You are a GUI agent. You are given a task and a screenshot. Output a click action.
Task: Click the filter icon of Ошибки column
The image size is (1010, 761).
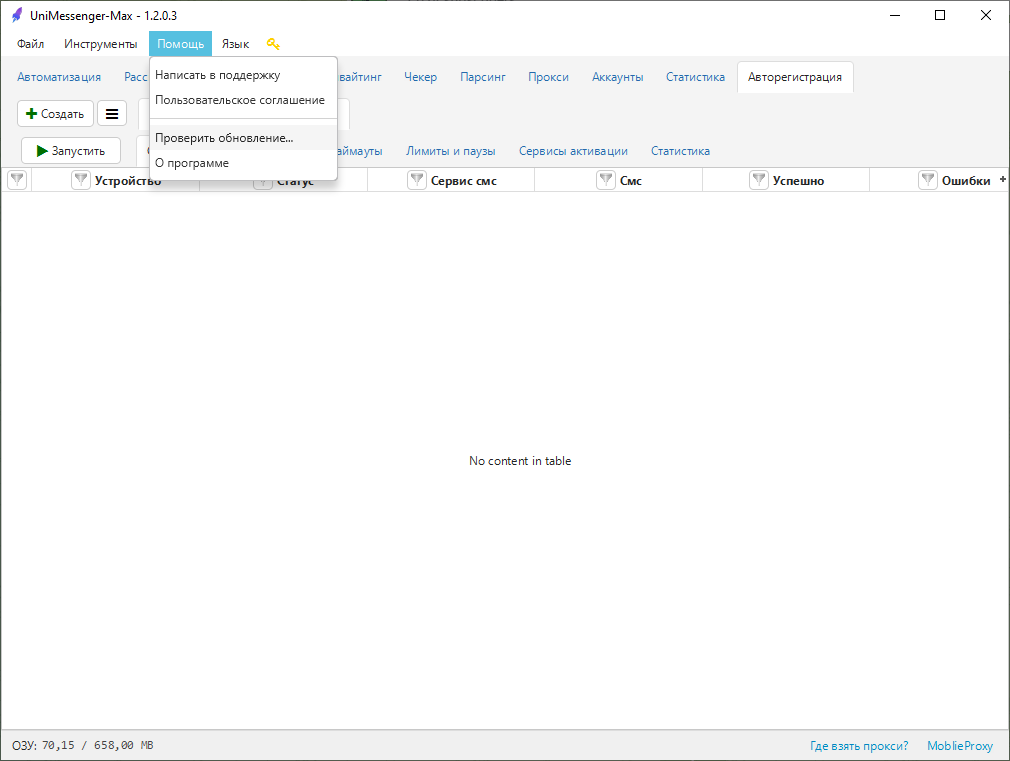coord(928,180)
